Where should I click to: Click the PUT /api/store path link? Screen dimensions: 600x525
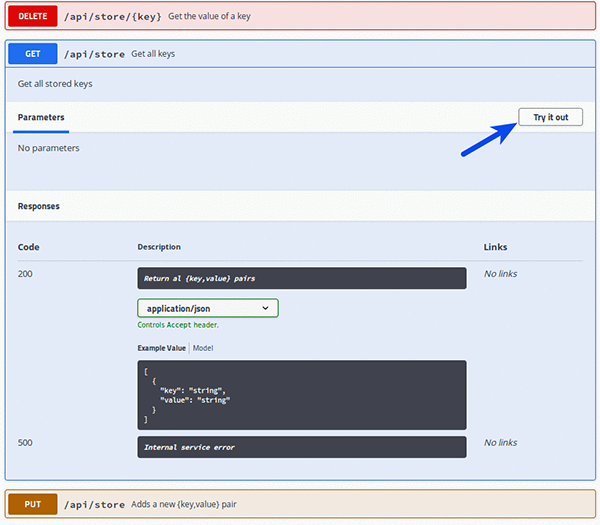94,505
